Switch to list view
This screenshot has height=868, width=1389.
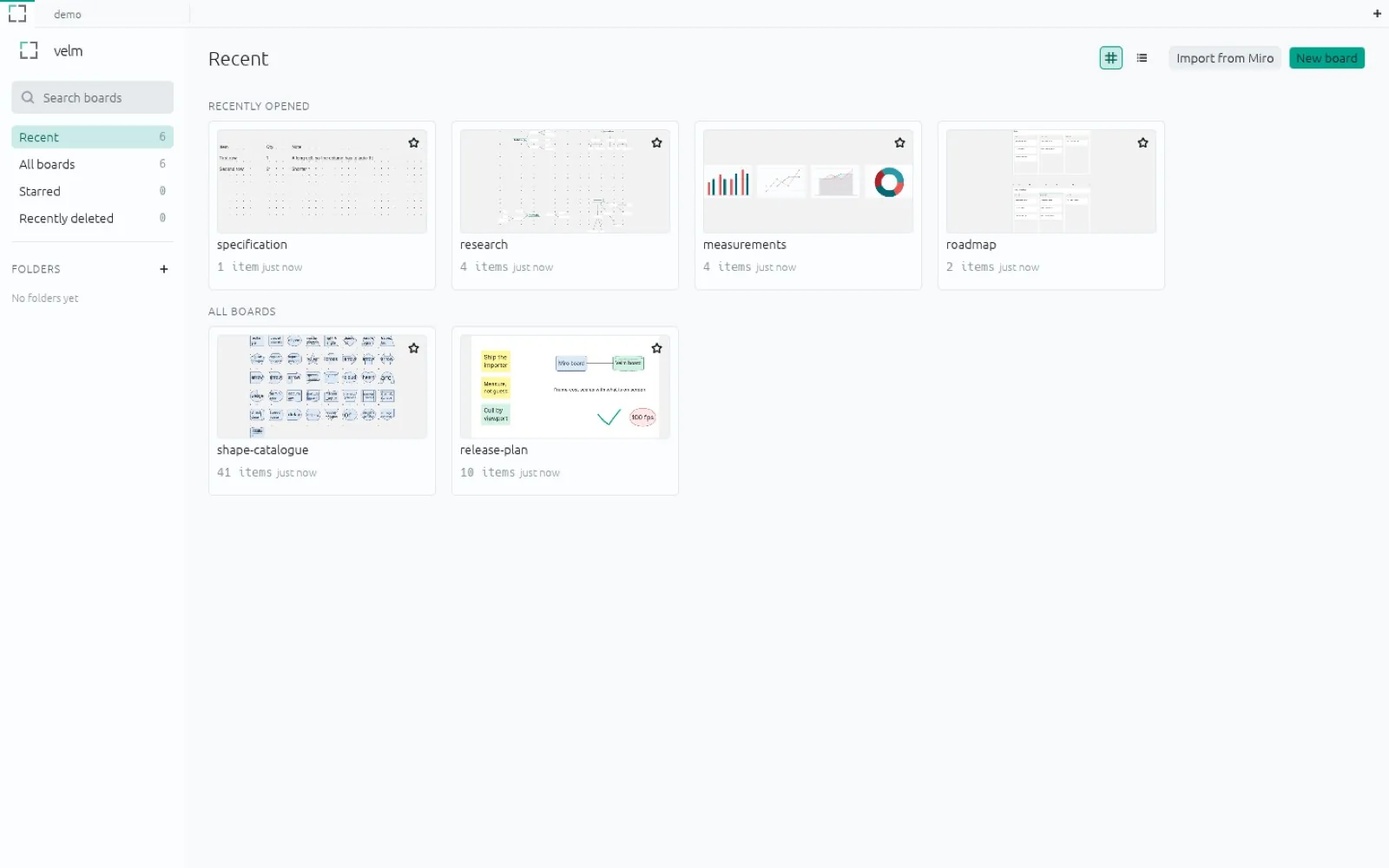click(x=1142, y=58)
